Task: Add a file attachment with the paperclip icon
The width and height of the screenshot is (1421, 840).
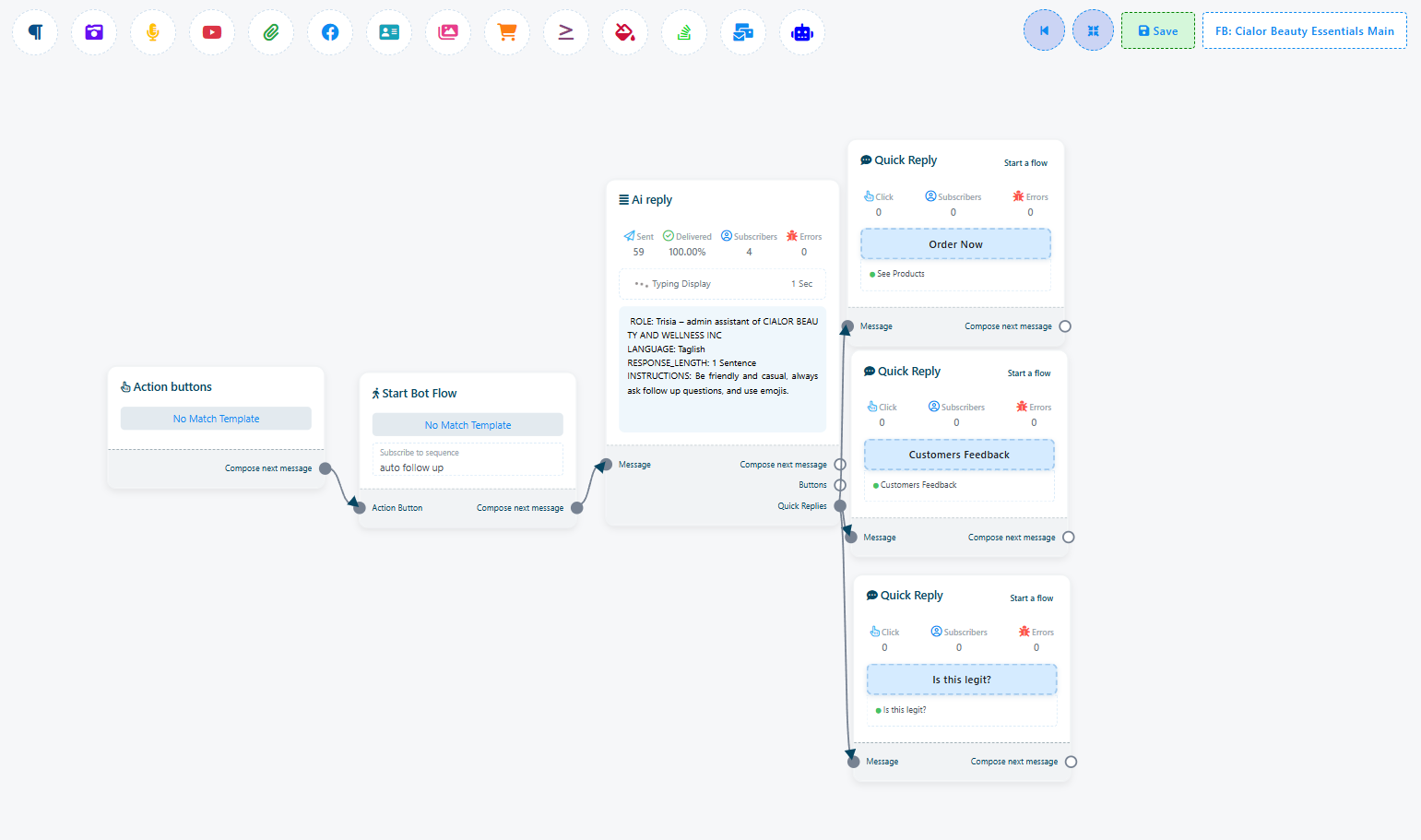Action: [x=271, y=32]
